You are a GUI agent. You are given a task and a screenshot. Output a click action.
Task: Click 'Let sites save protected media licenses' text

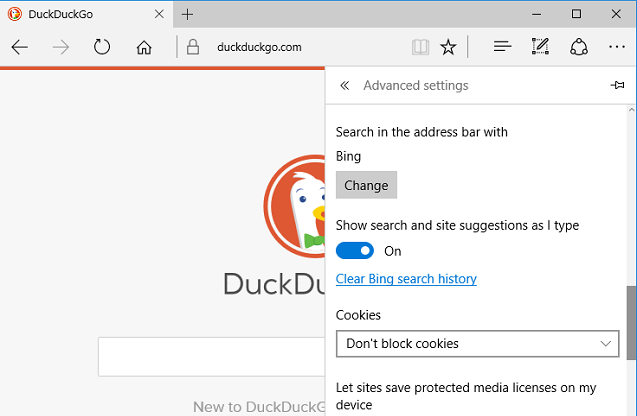(466, 396)
